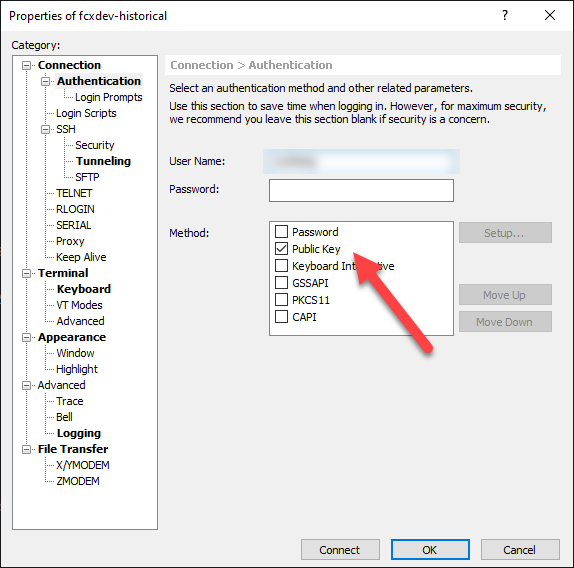Click the Move Down button

[505, 322]
